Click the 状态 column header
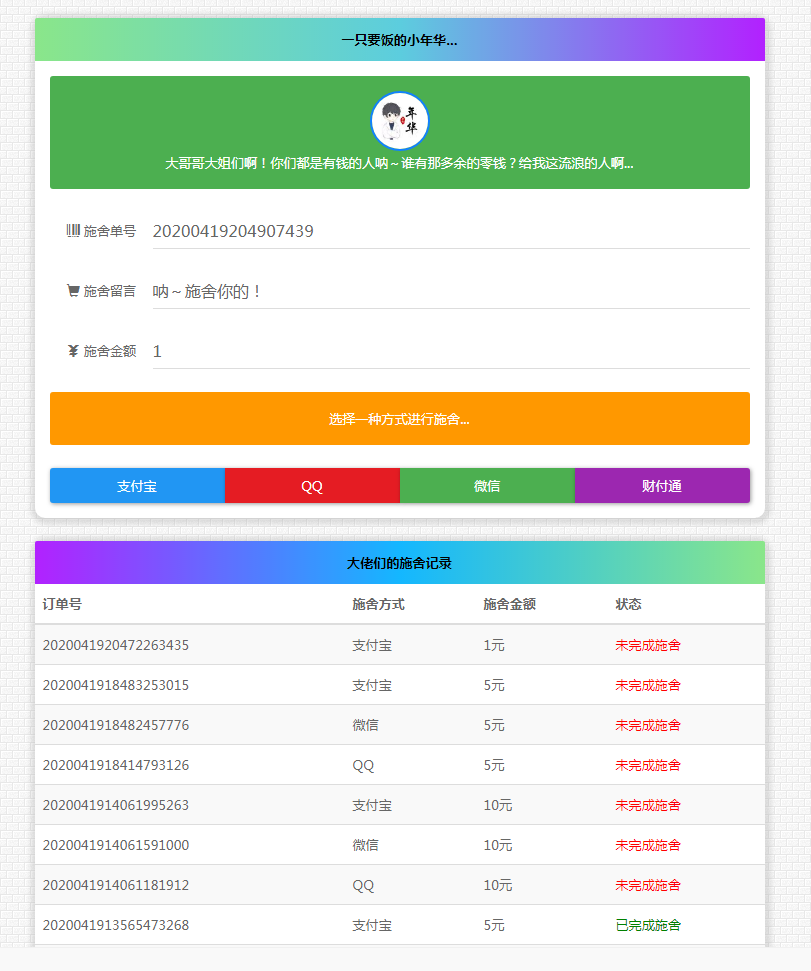The width and height of the screenshot is (811, 971). pos(628,604)
